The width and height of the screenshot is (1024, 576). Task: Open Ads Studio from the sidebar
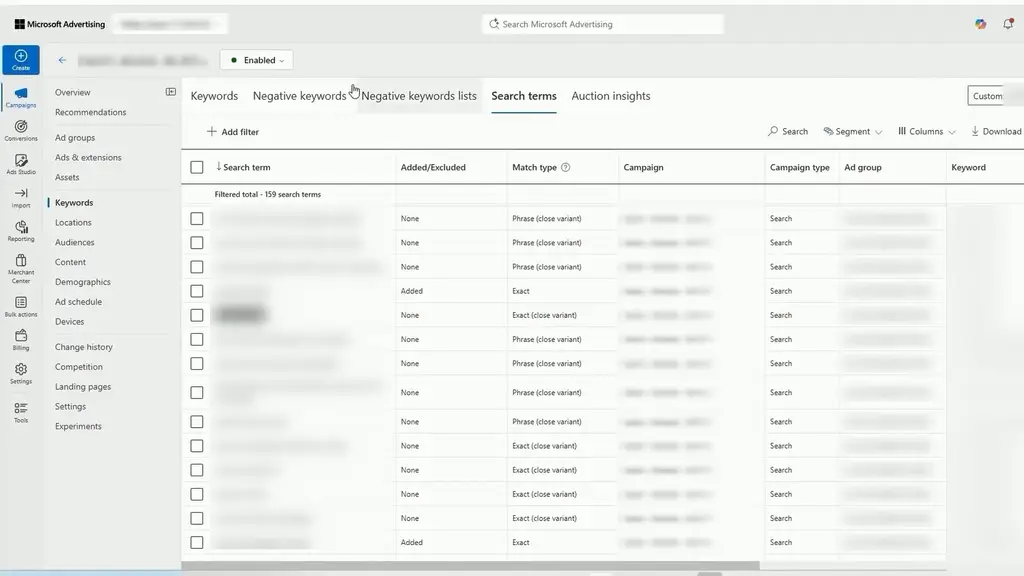21,164
